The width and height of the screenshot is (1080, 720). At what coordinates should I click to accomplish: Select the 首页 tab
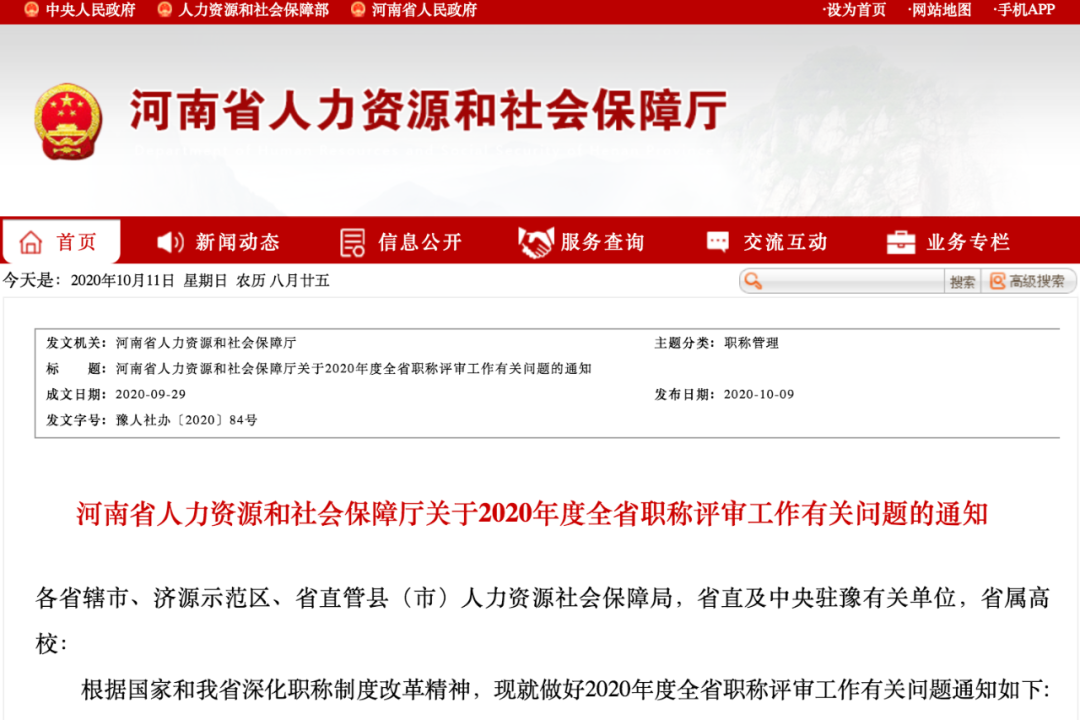pyautogui.click(x=76, y=242)
